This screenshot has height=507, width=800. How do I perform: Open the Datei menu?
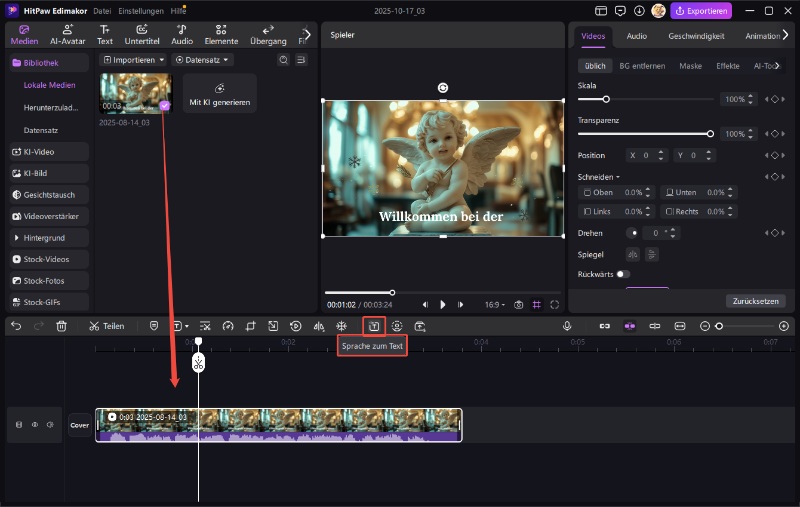pos(102,11)
